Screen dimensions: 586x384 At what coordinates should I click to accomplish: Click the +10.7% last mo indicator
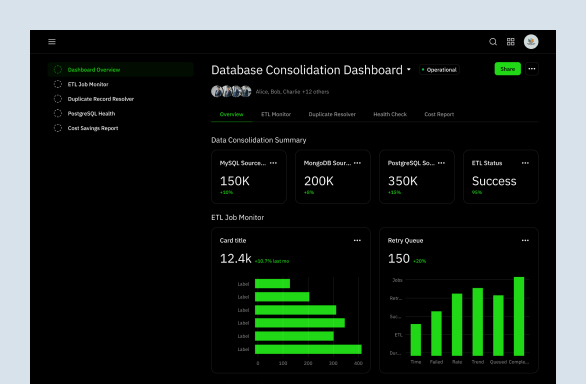(272, 261)
